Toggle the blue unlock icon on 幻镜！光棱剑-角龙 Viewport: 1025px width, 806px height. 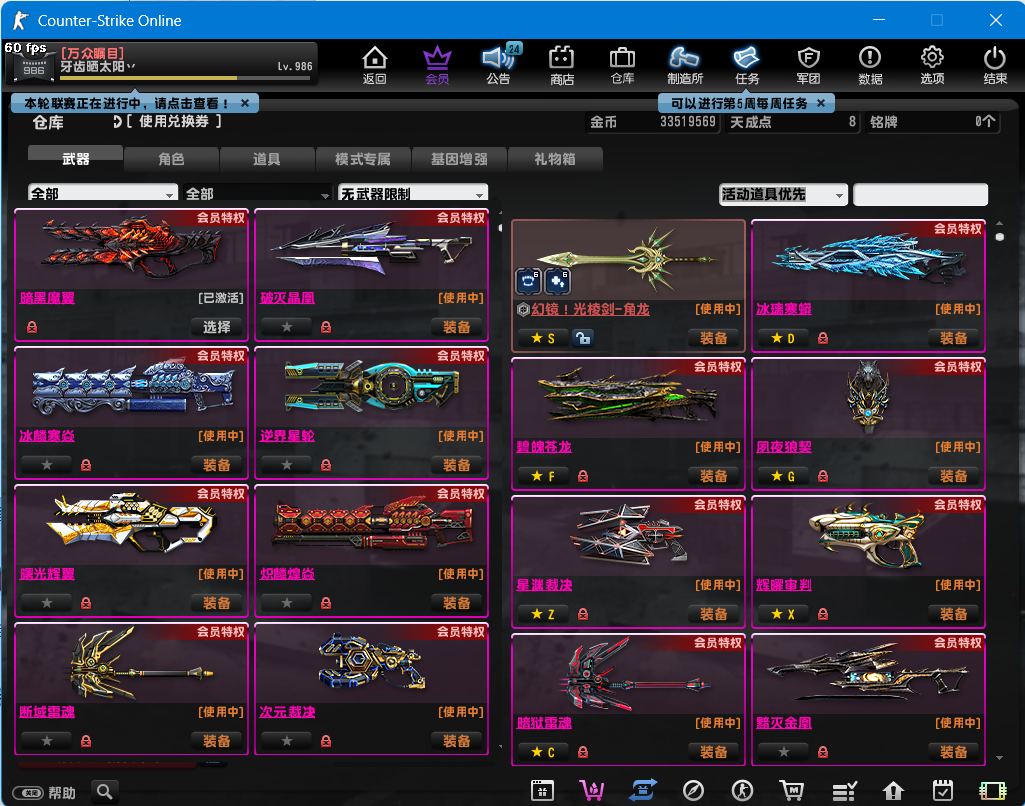tap(582, 338)
